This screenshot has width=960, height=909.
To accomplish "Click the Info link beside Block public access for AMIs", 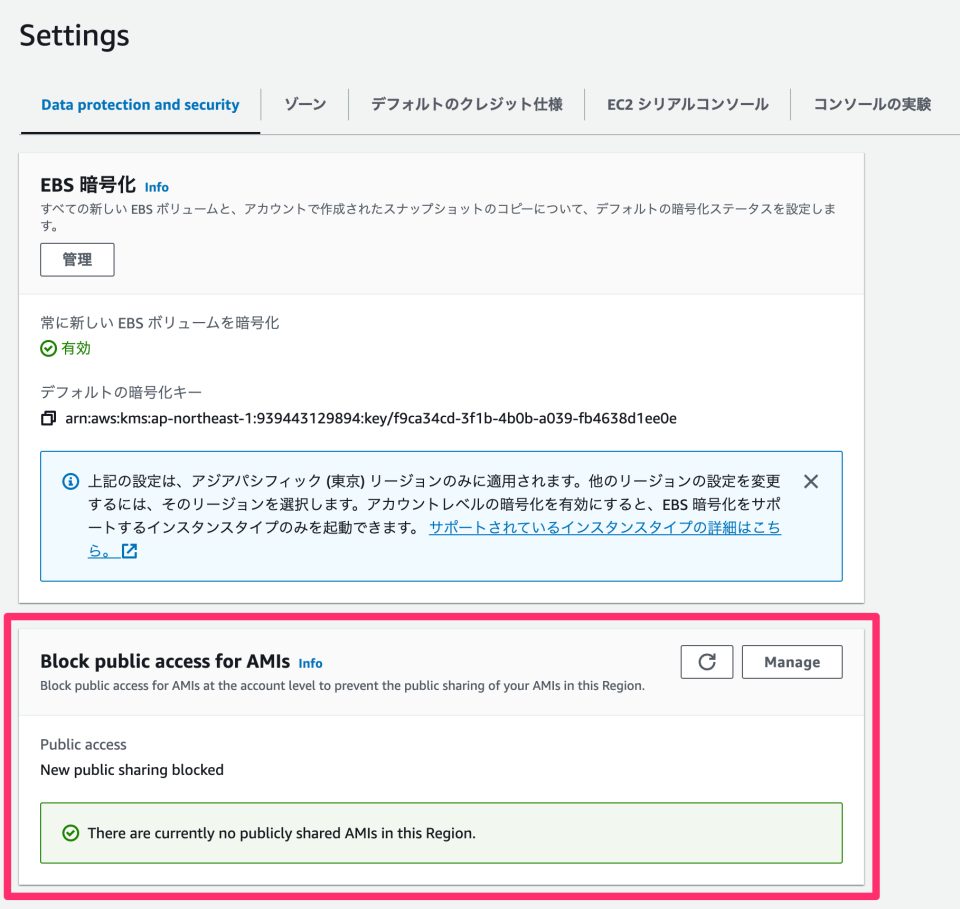I will coord(310,663).
